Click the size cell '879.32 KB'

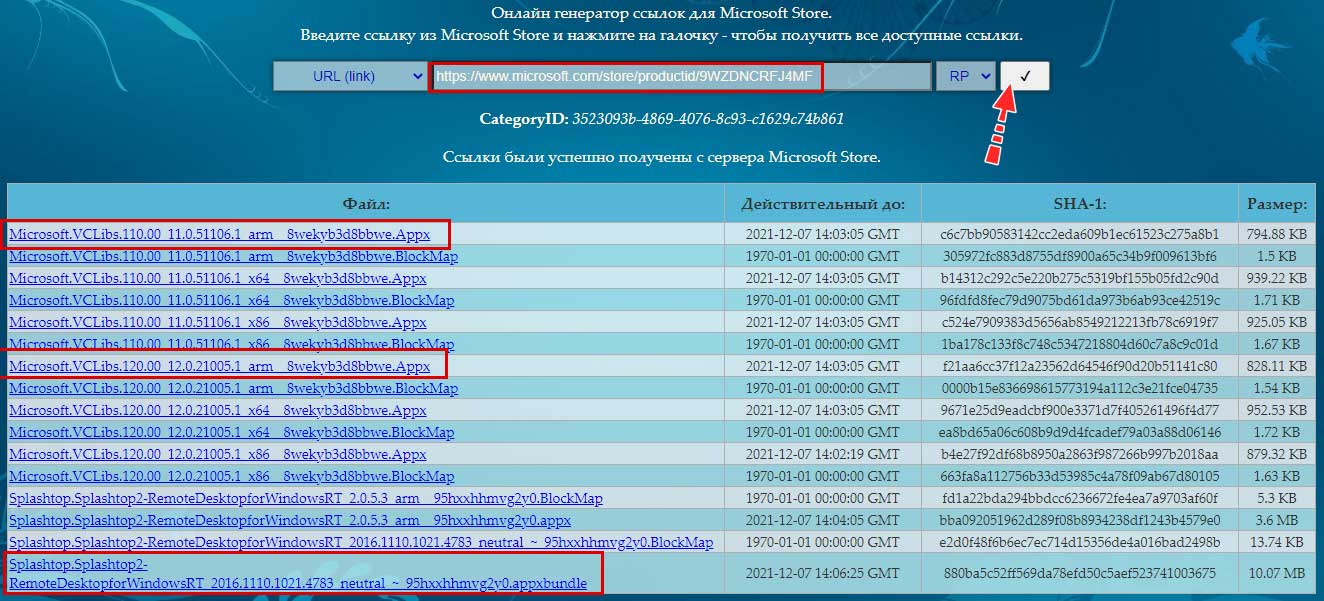click(1277, 454)
